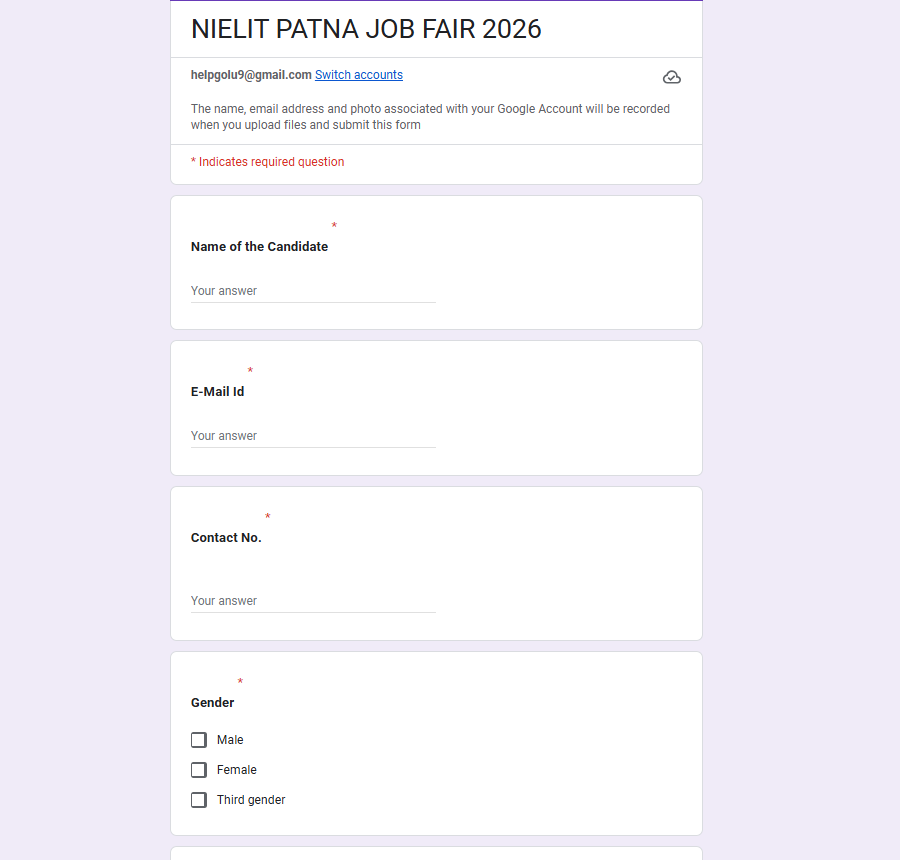Image resolution: width=900 pixels, height=860 pixels.
Task: Click the 'Indicates required question' notice
Action: click(268, 162)
